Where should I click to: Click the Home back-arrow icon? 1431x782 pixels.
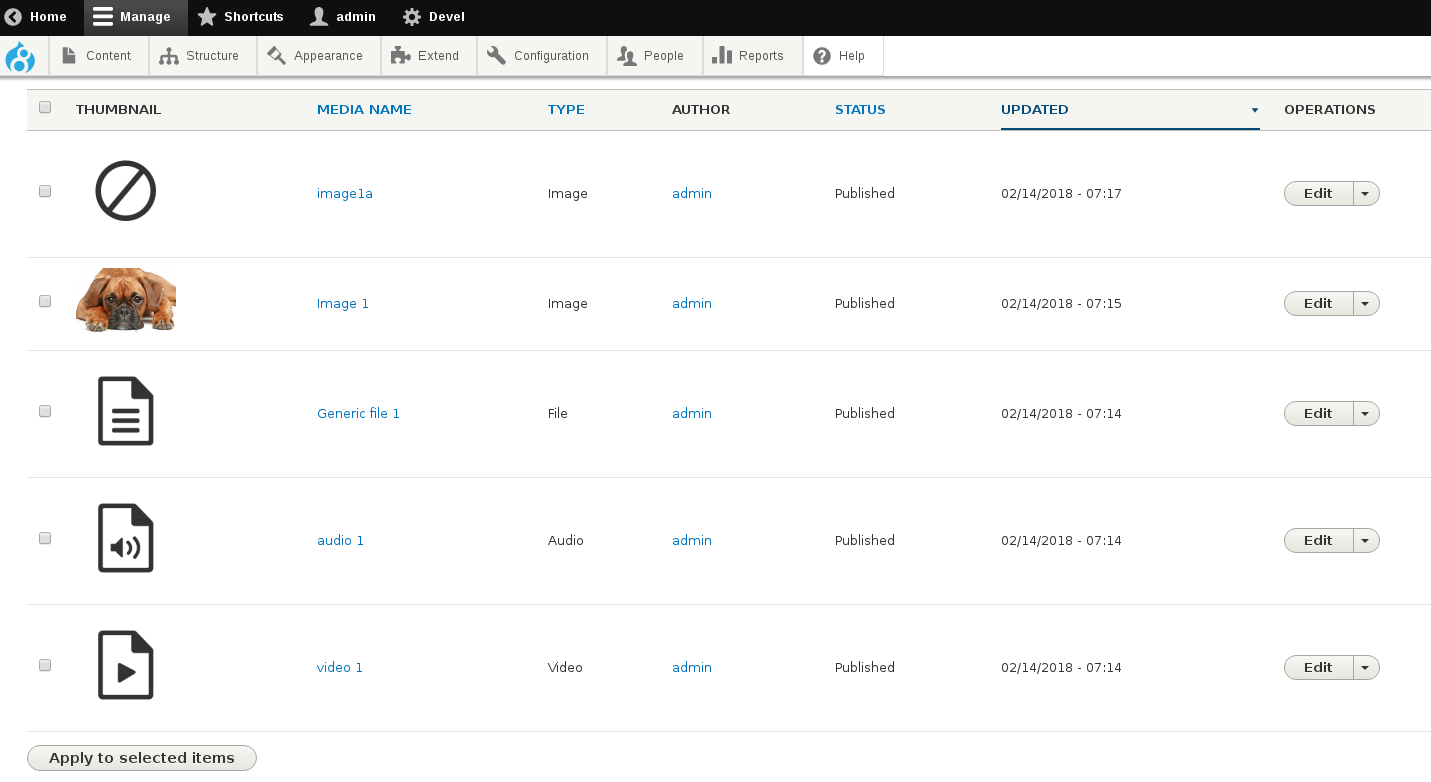(13, 17)
